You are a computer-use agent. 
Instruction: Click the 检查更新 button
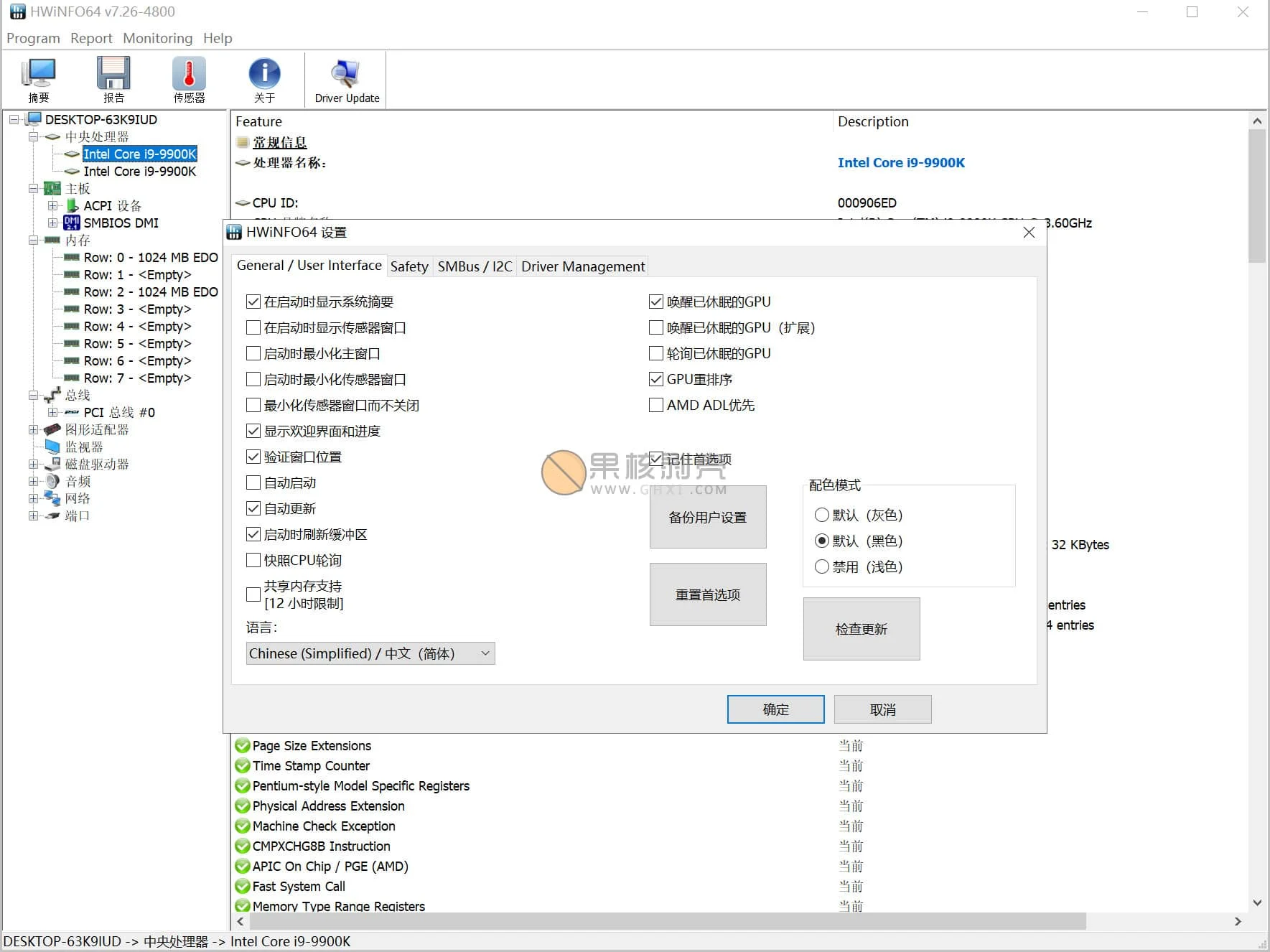(862, 629)
